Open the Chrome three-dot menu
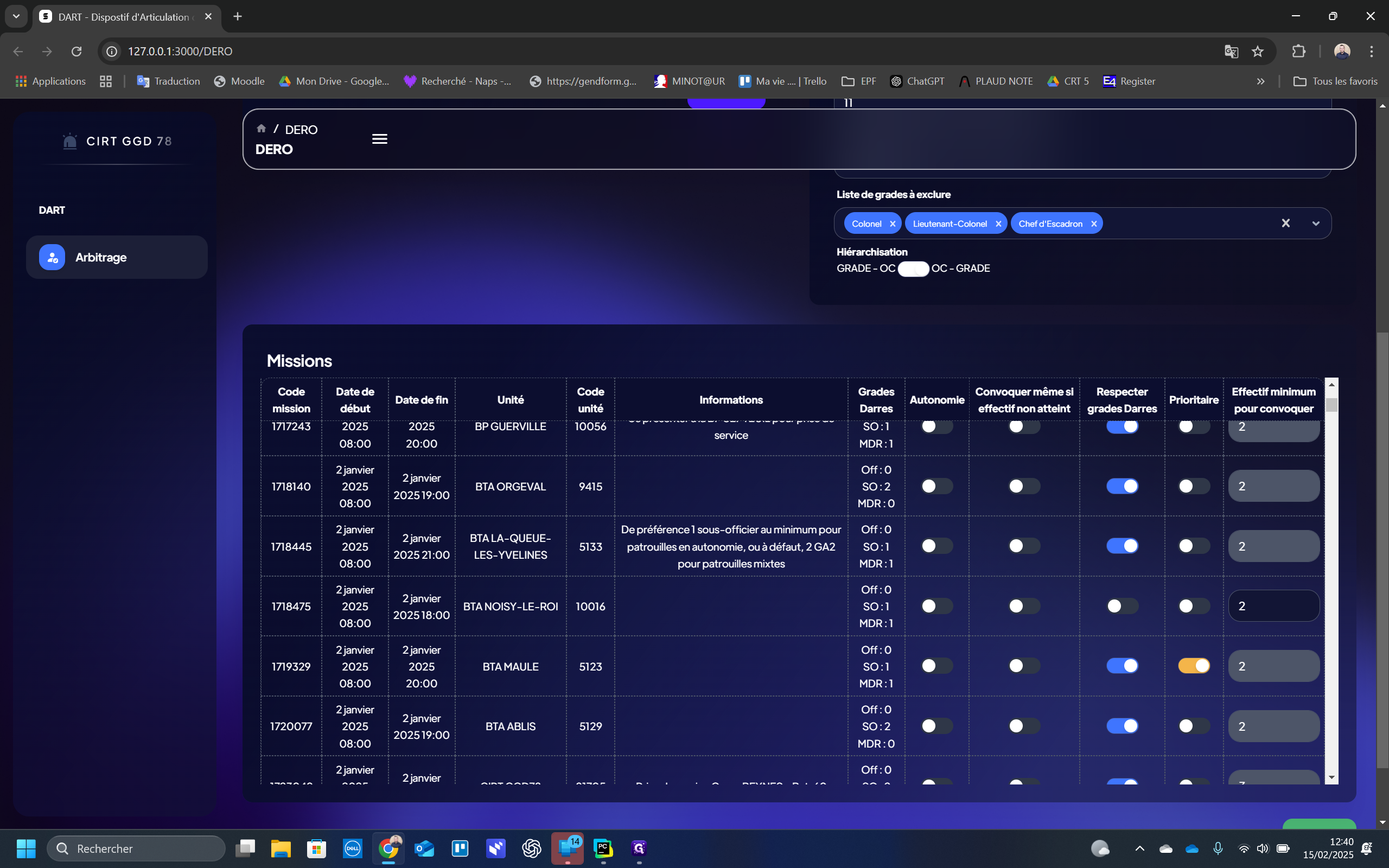Viewport: 1389px width, 868px height. (x=1371, y=51)
